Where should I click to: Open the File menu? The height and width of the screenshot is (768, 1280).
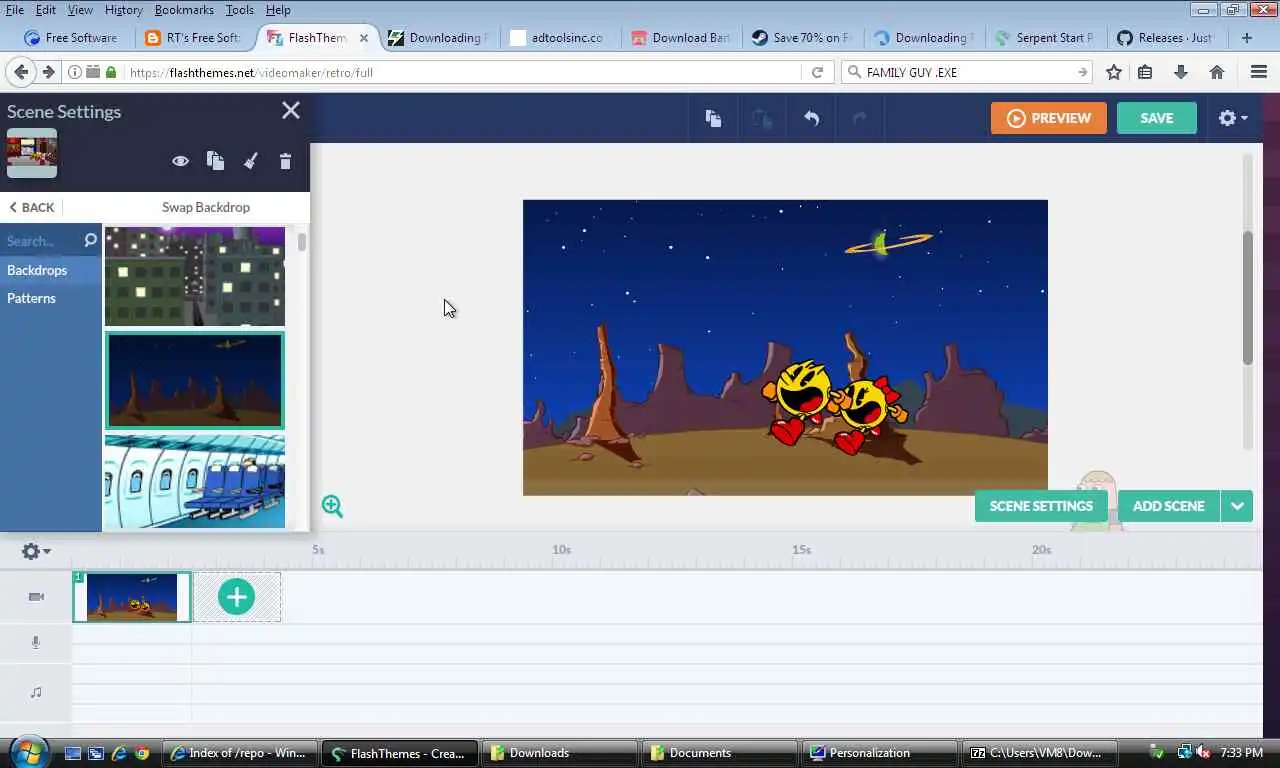coord(15,10)
